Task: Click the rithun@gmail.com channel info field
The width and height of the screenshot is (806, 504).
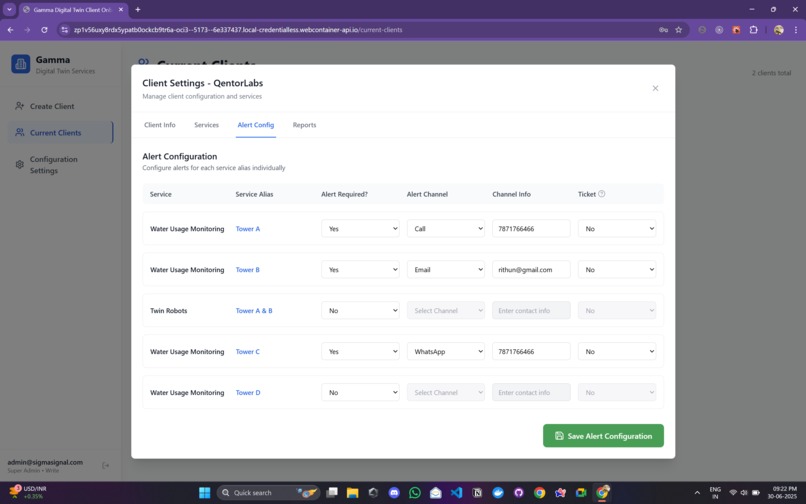Action: coord(531,269)
